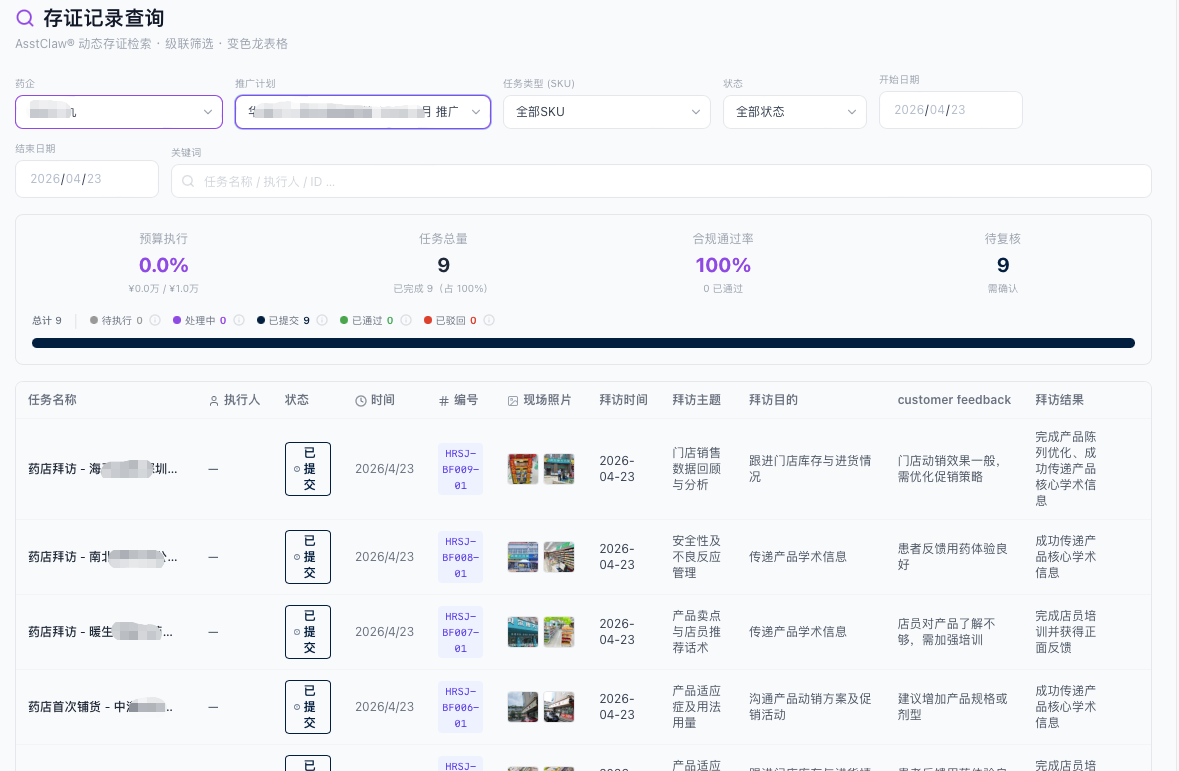This screenshot has height=771, width=1179.
Task: Click cell 患者反馈用药体验良好
Action: point(953,557)
